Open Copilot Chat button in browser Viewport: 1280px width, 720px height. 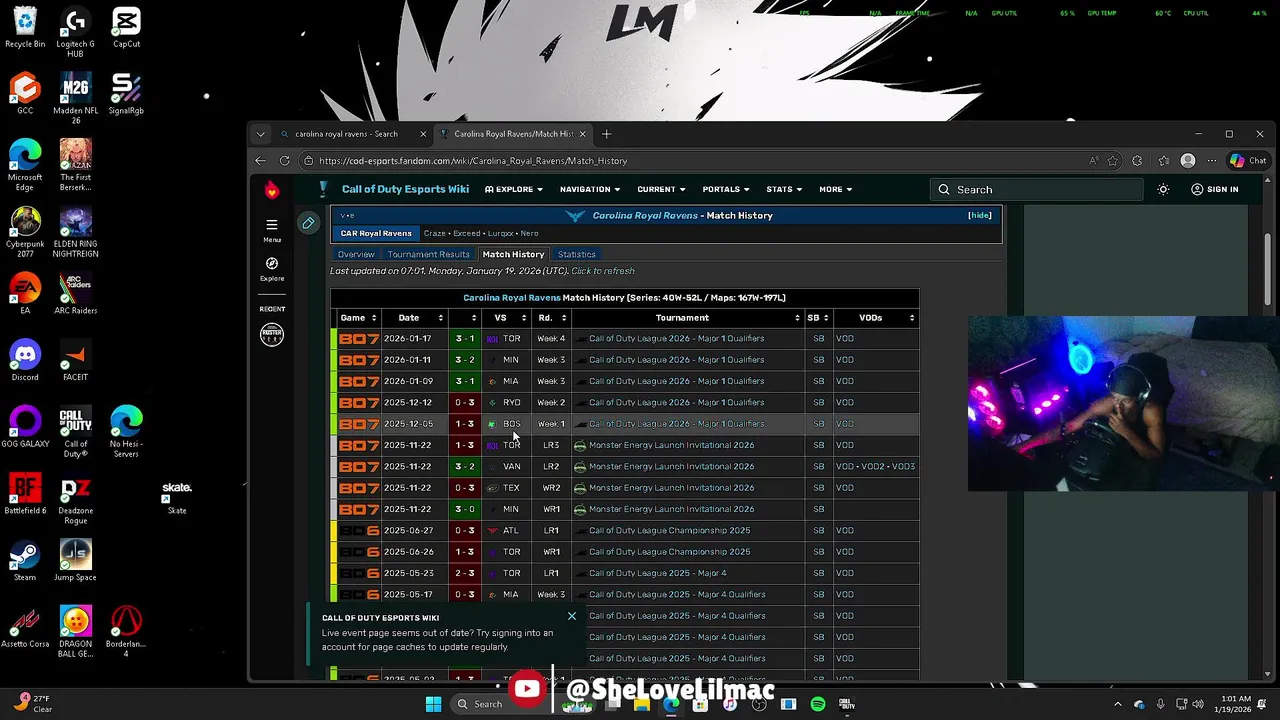pos(1248,160)
